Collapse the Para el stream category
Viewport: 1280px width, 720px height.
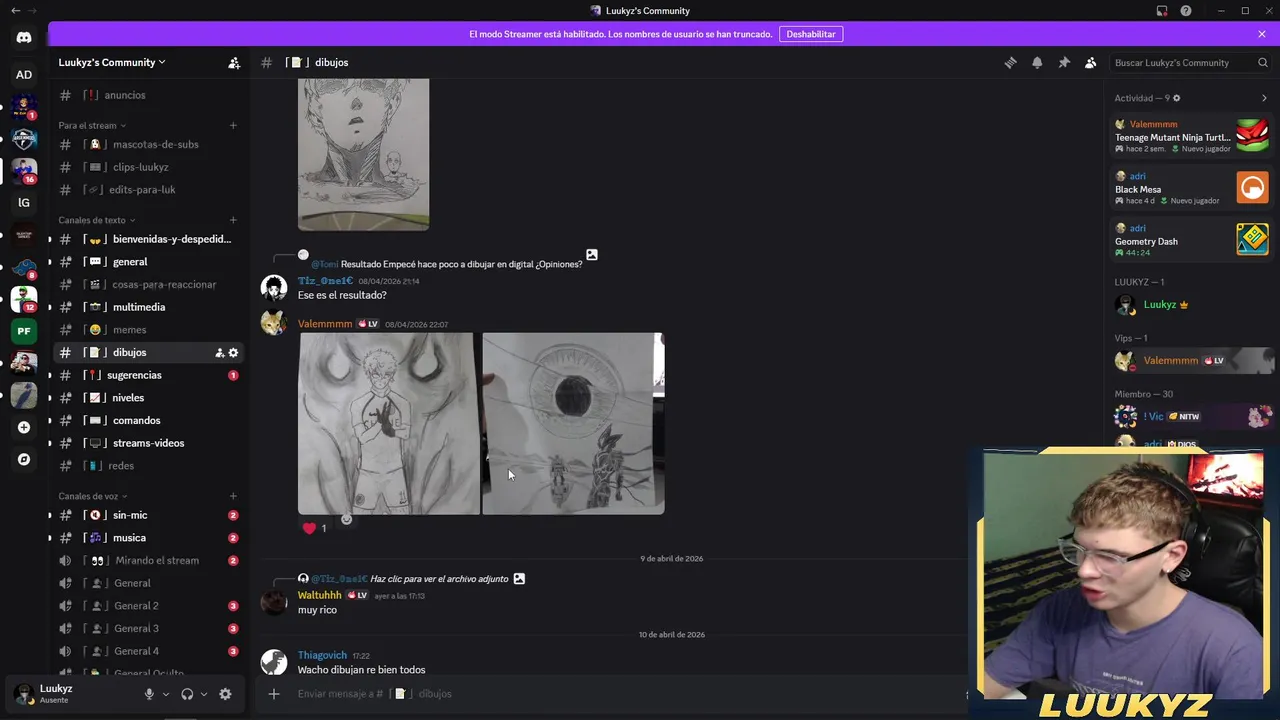pos(92,125)
